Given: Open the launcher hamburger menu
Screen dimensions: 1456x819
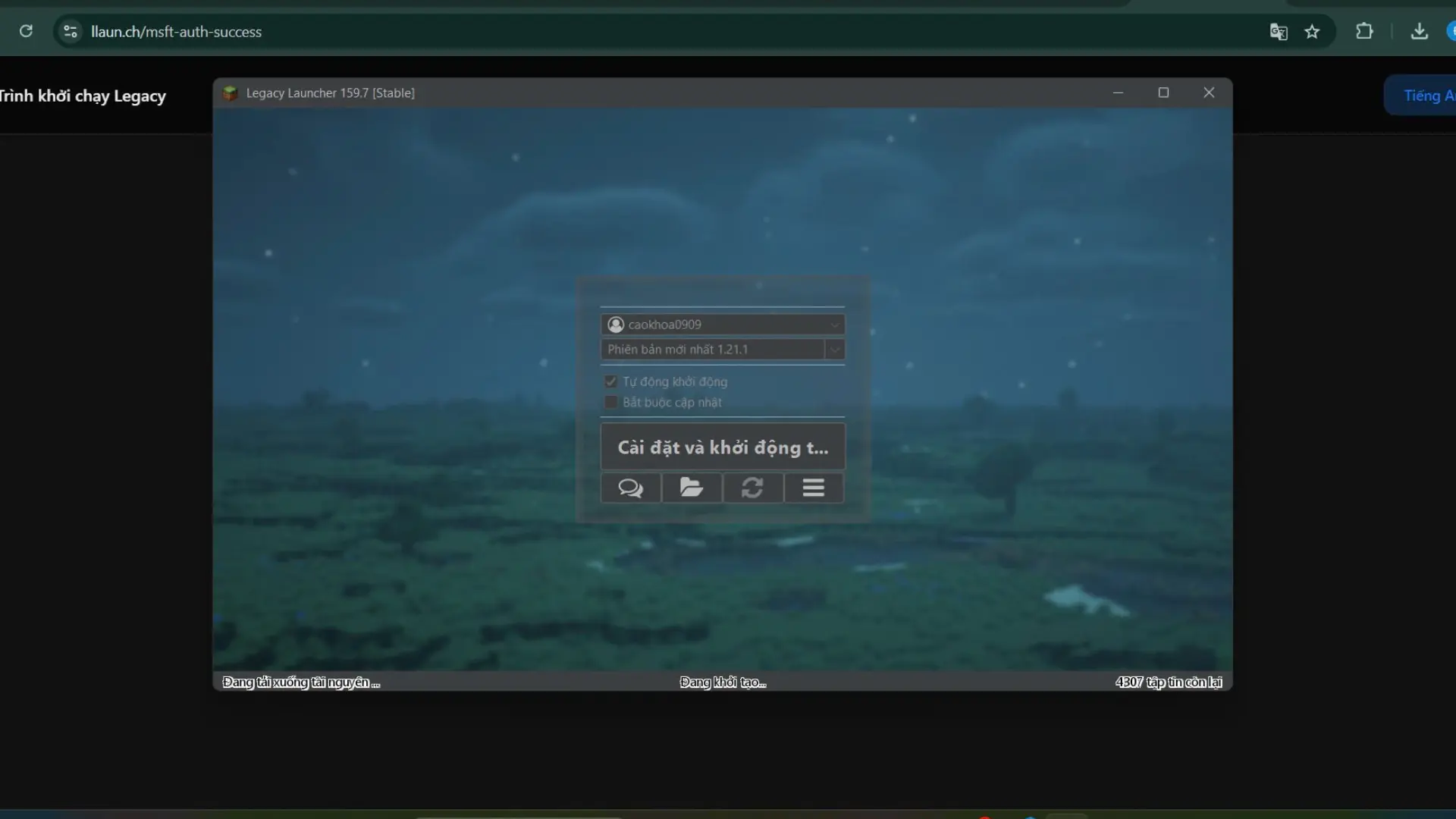Looking at the screenshot, I should (x=814, y=488).
